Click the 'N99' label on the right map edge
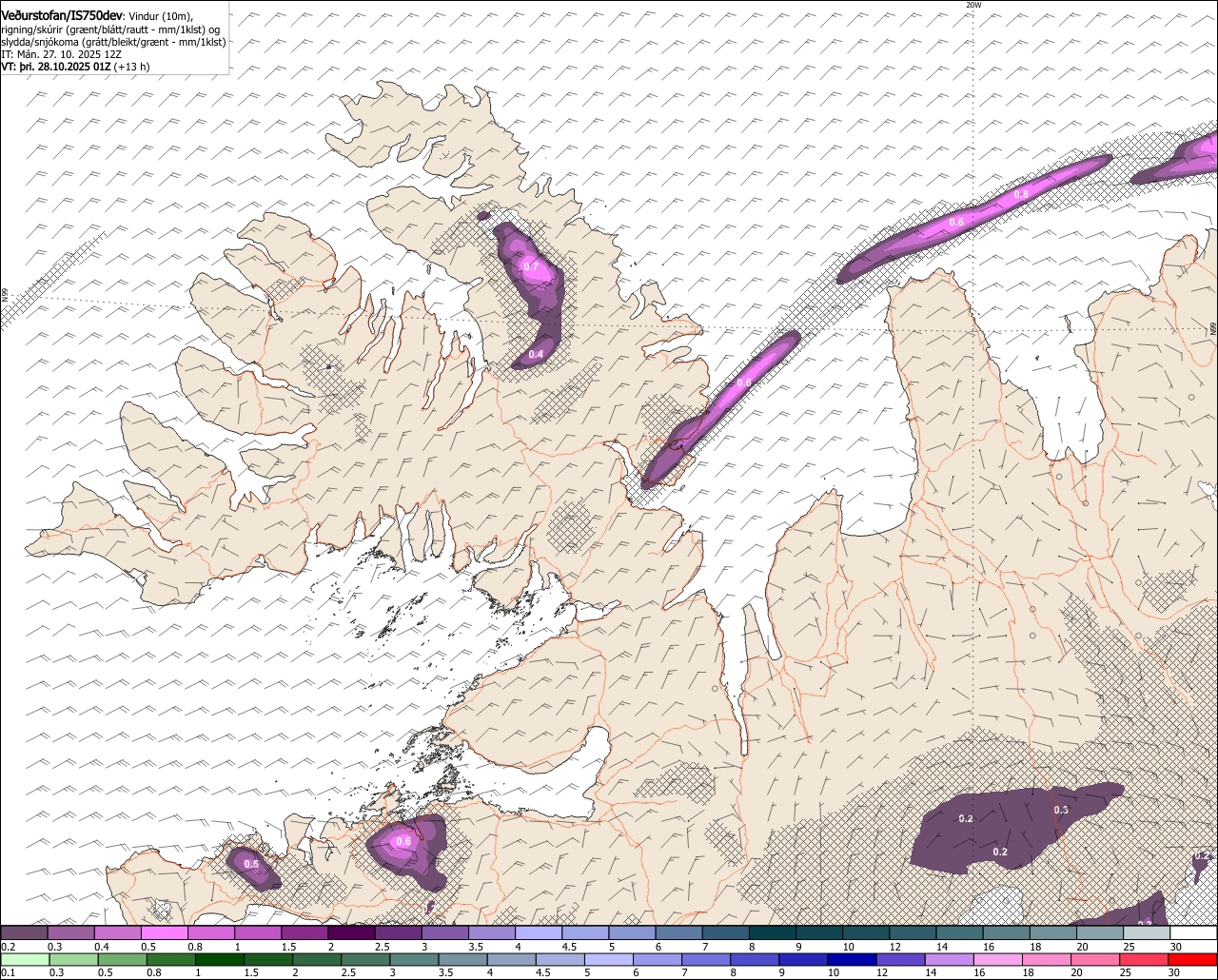The height and width of the screenshot is (980, 1218). coord(1213,328)
